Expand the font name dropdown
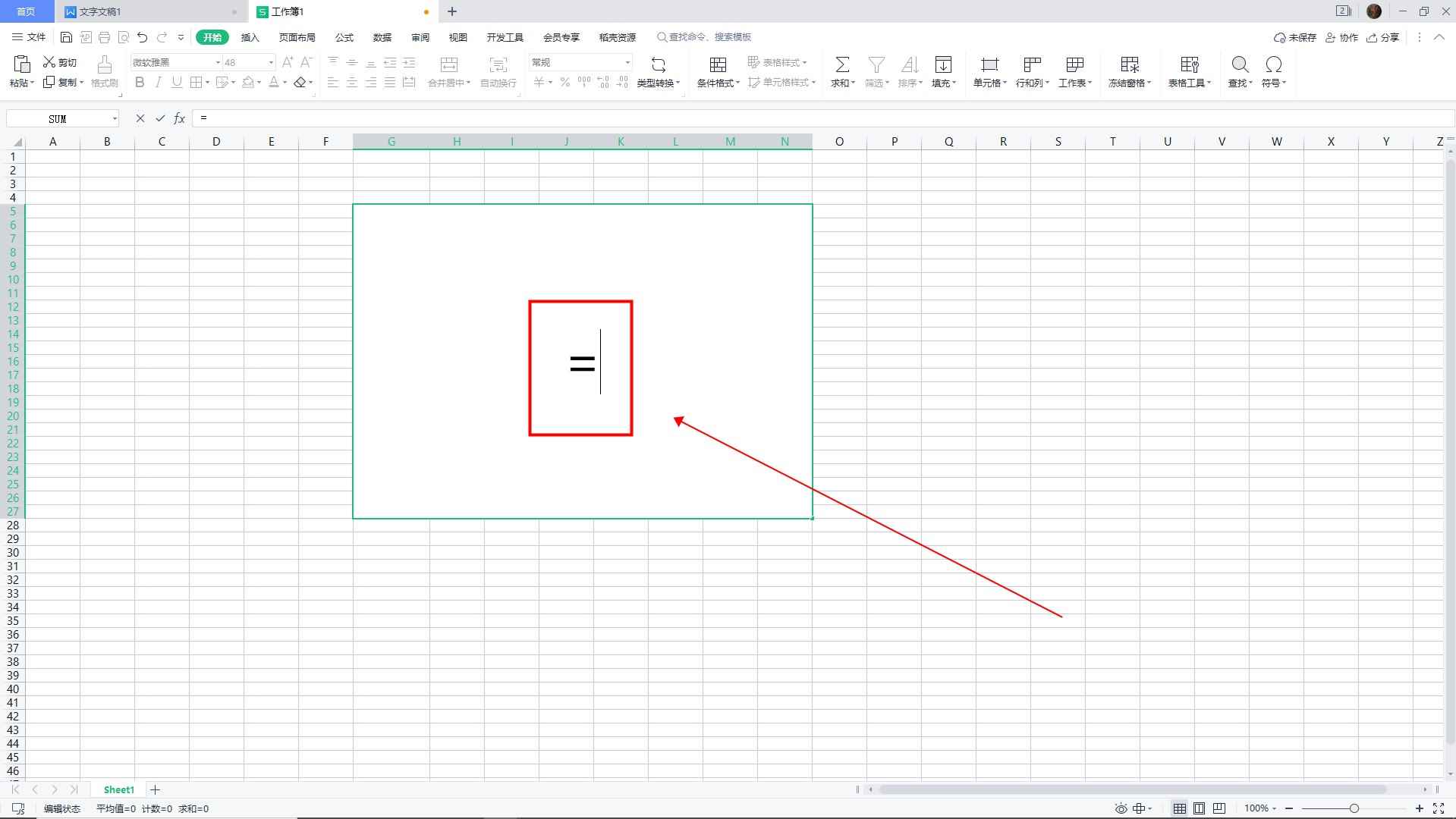This screenshot has height=819, width=1456. 218,62
